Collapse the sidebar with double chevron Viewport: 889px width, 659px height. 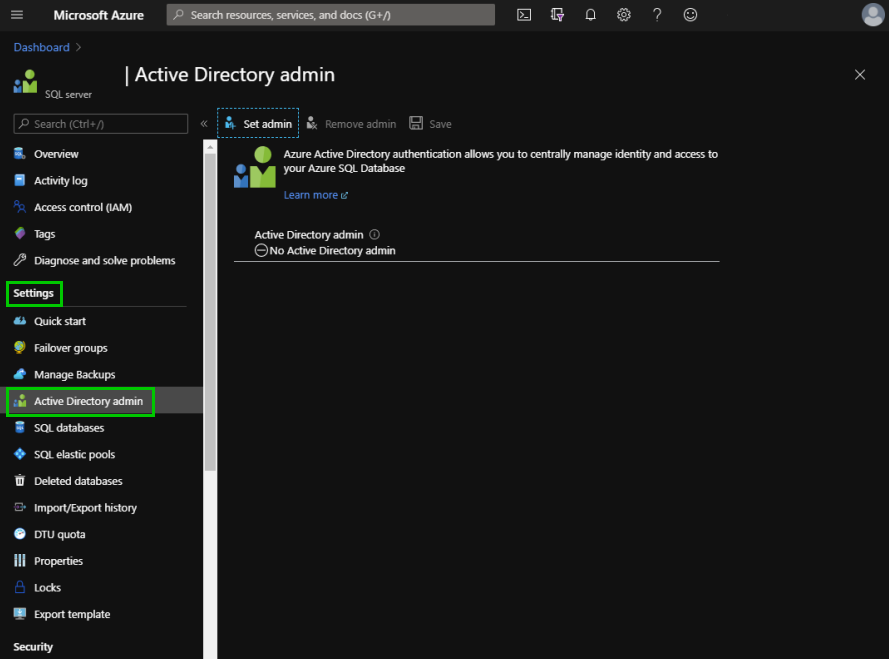click(x=204, y=124)
